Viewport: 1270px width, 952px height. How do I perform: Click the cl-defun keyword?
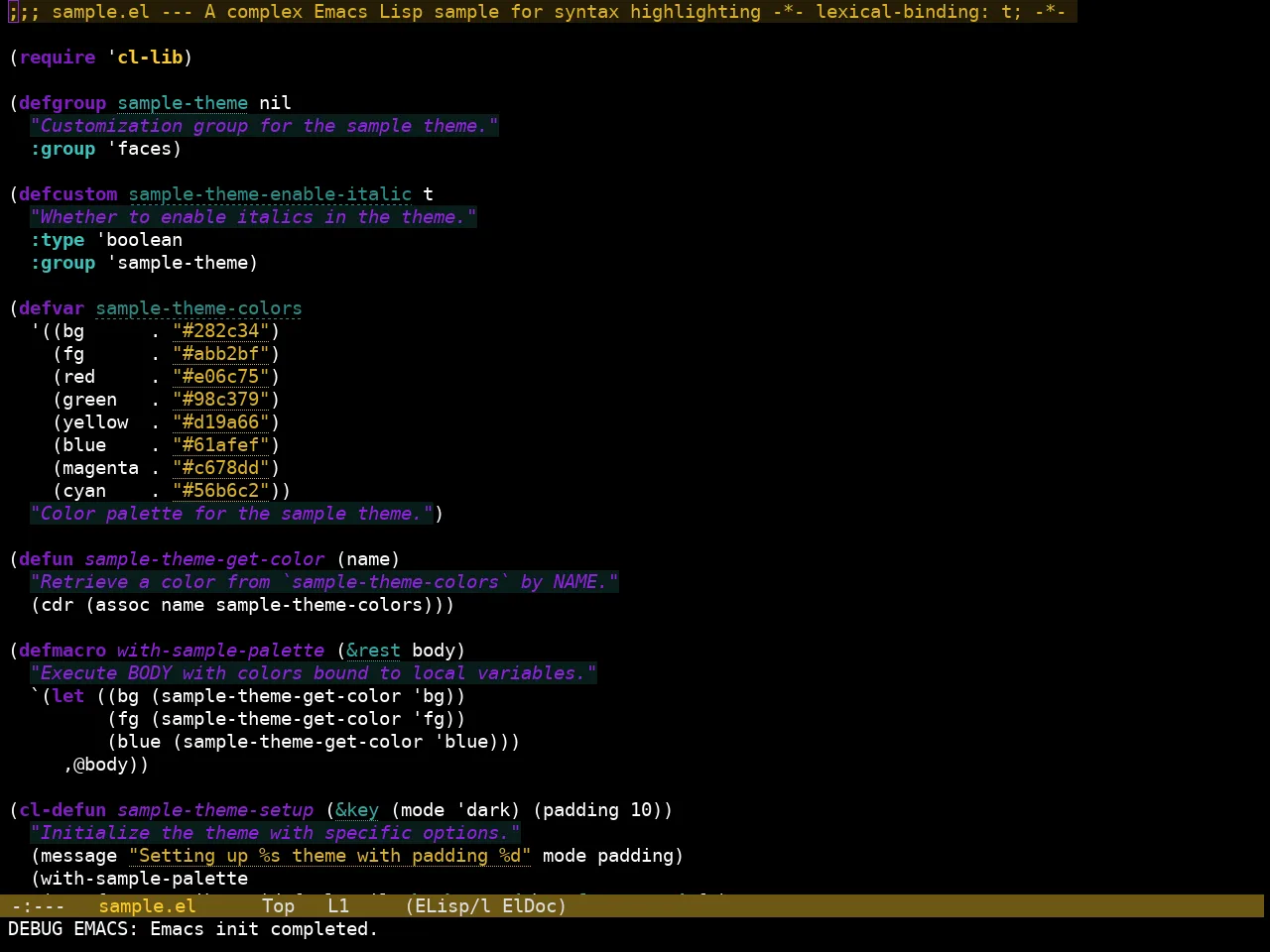coord(63,810)
